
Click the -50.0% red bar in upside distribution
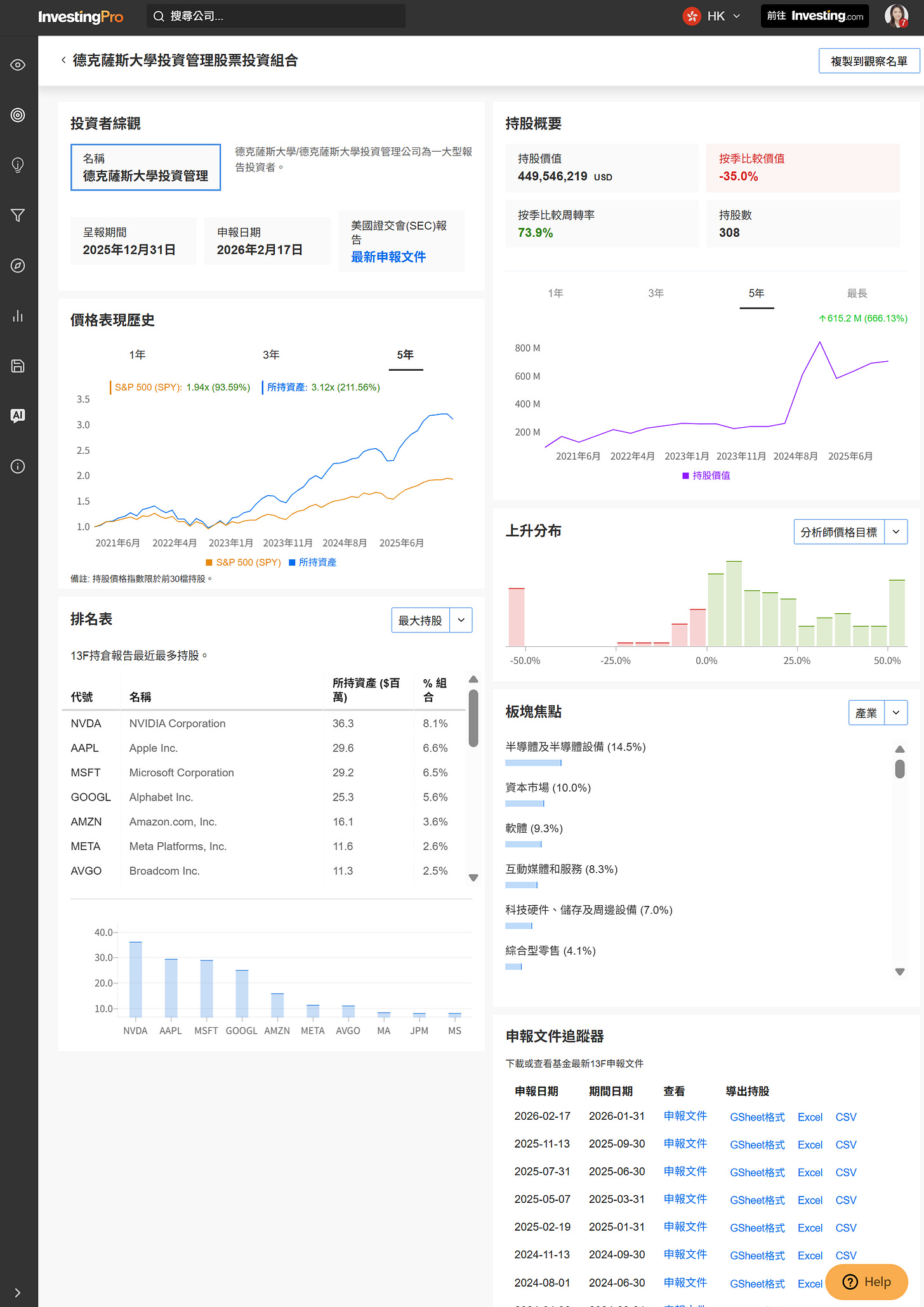(517, 617)
